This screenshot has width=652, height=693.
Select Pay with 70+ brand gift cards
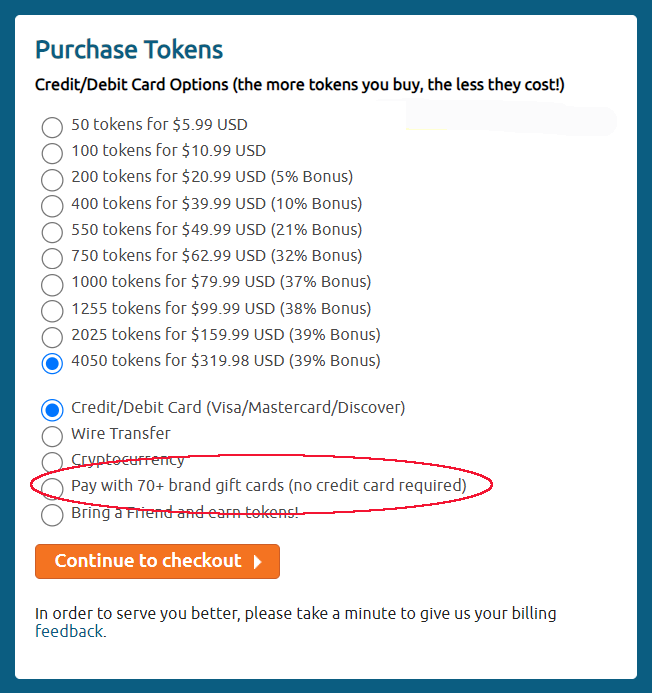(x=52, y=487)
